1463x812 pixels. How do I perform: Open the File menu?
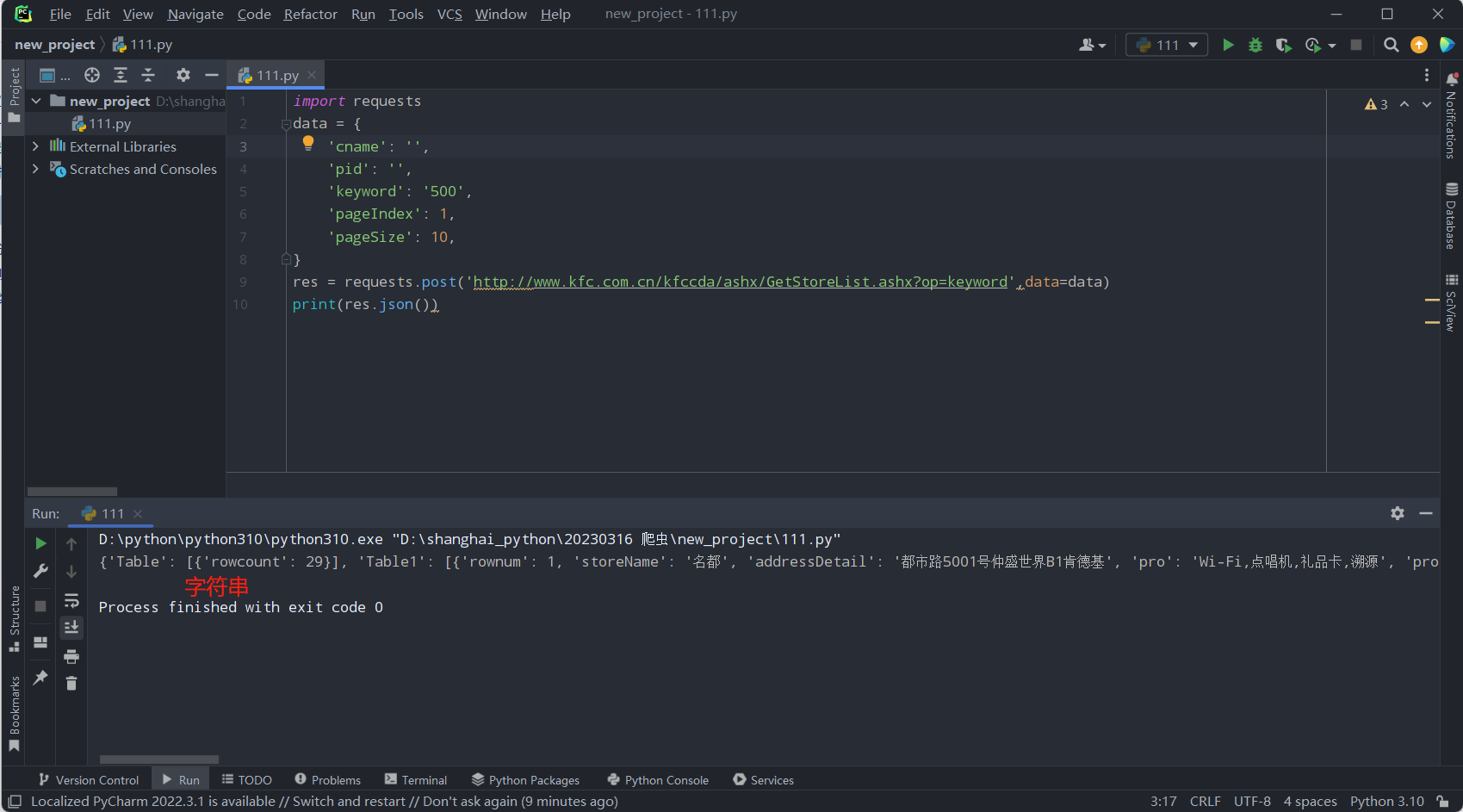(x=60, y=14)
